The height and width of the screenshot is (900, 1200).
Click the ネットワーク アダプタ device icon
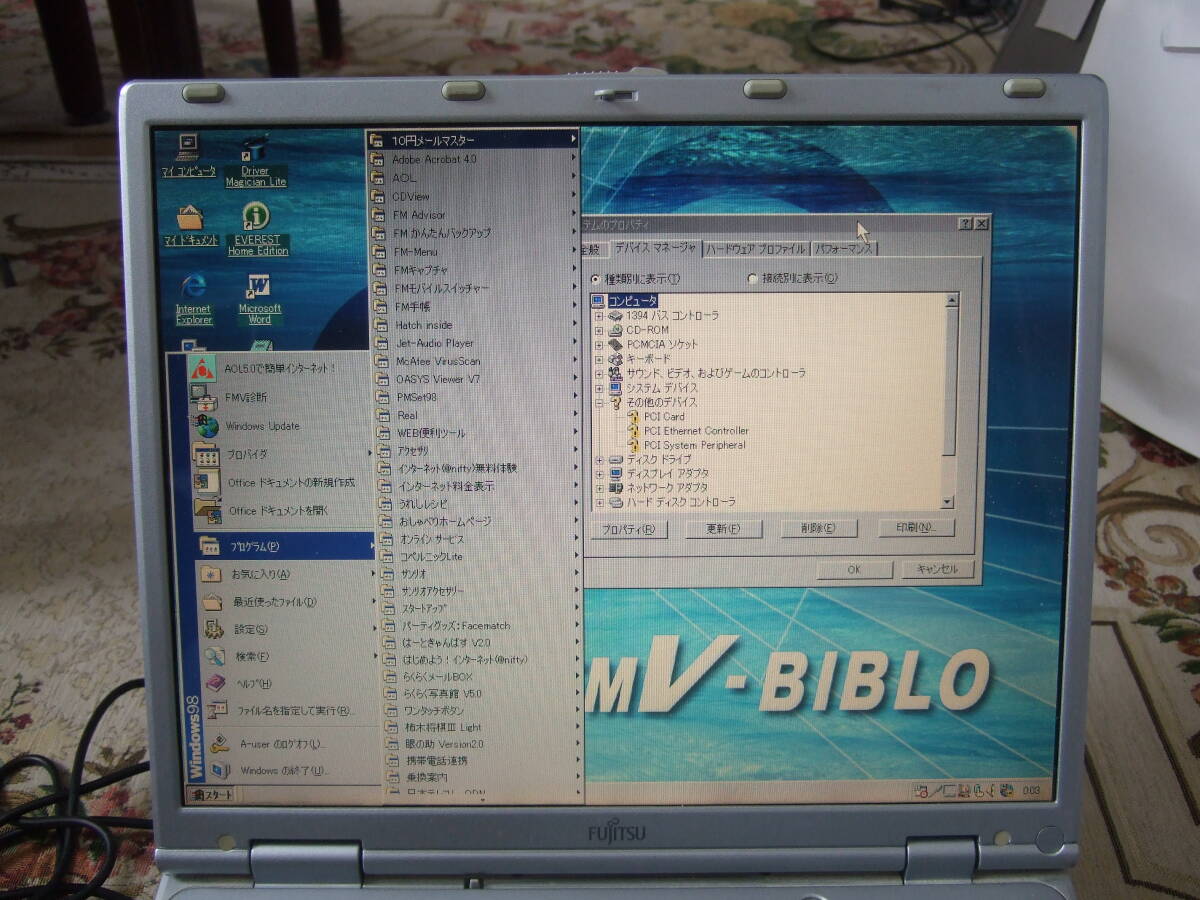[616, 488]
